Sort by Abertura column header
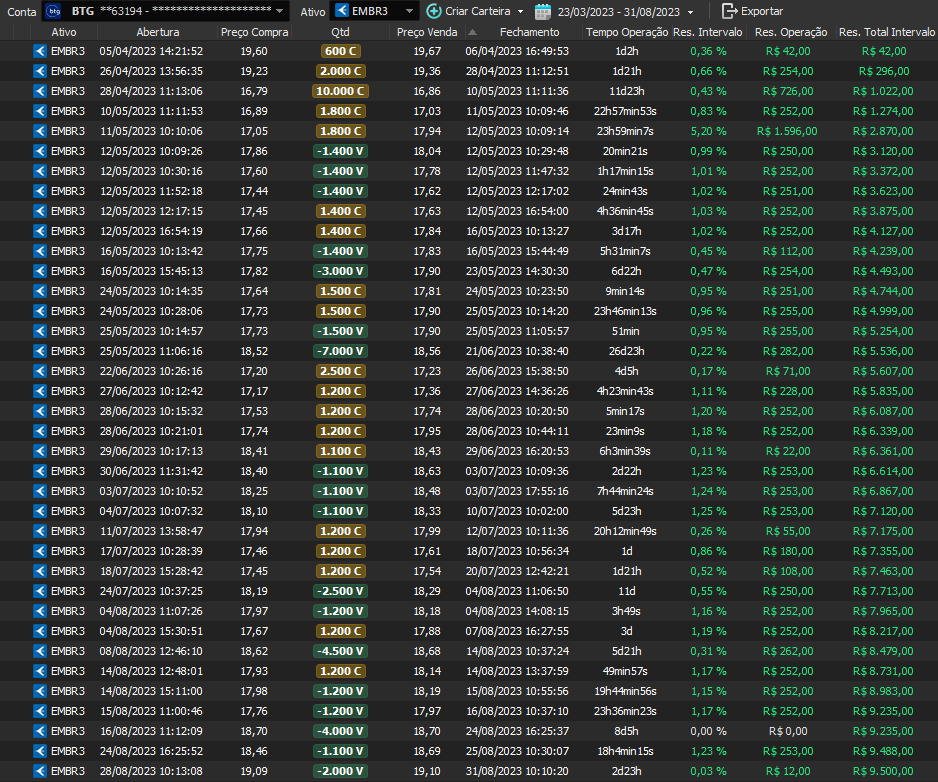 (157, 32)
